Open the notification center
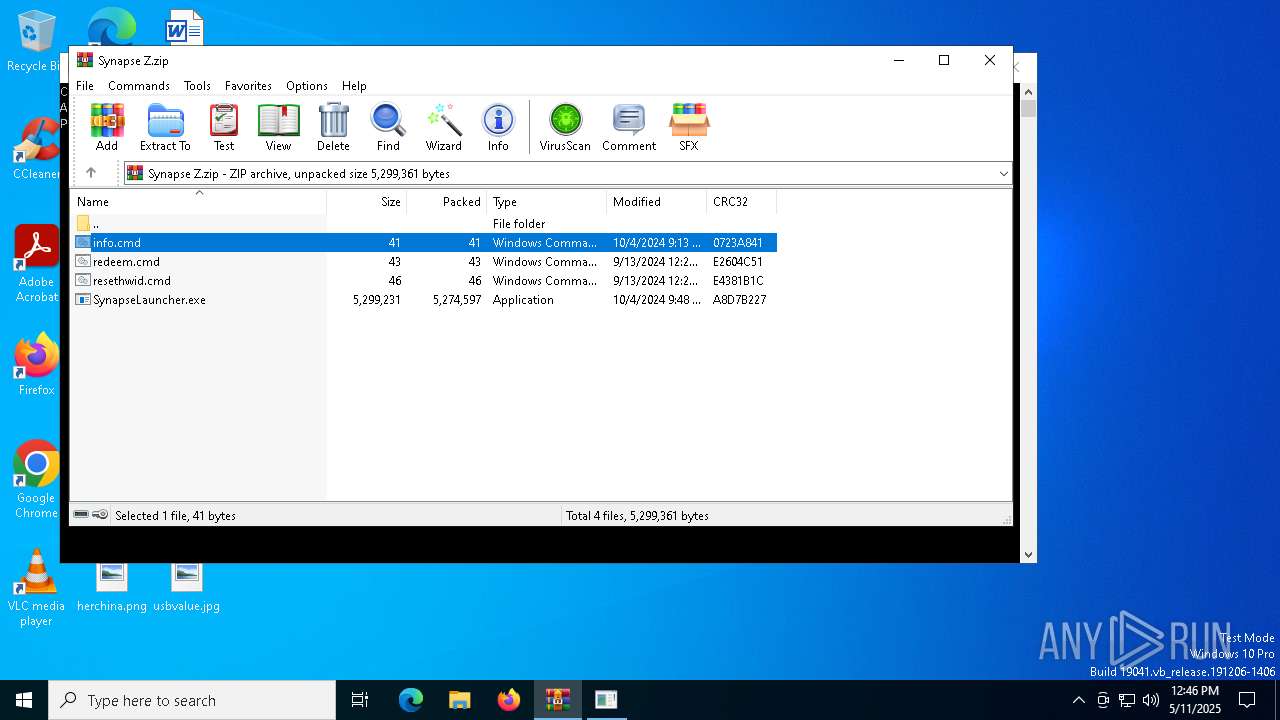This screenshot has width=1280, height=720. pos(1247,700)
